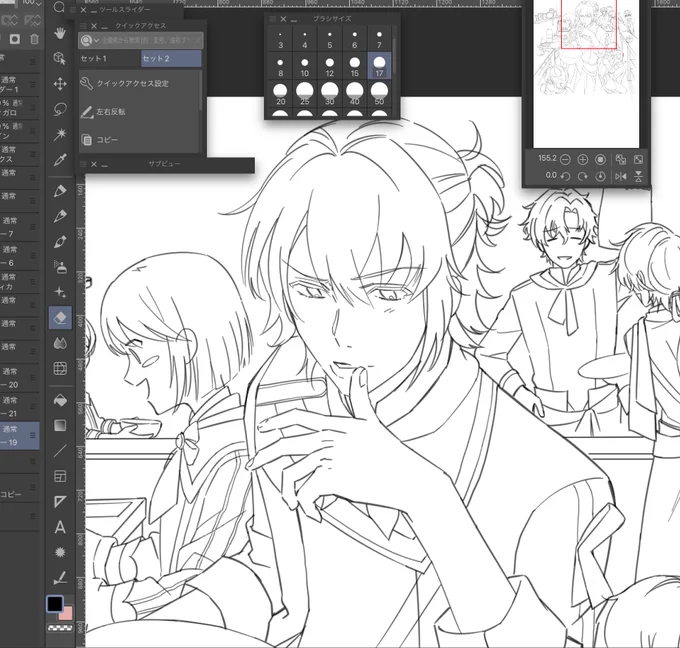Toggle vertical flip in navigator
This screenshot has width=680, height=648.
638,176
